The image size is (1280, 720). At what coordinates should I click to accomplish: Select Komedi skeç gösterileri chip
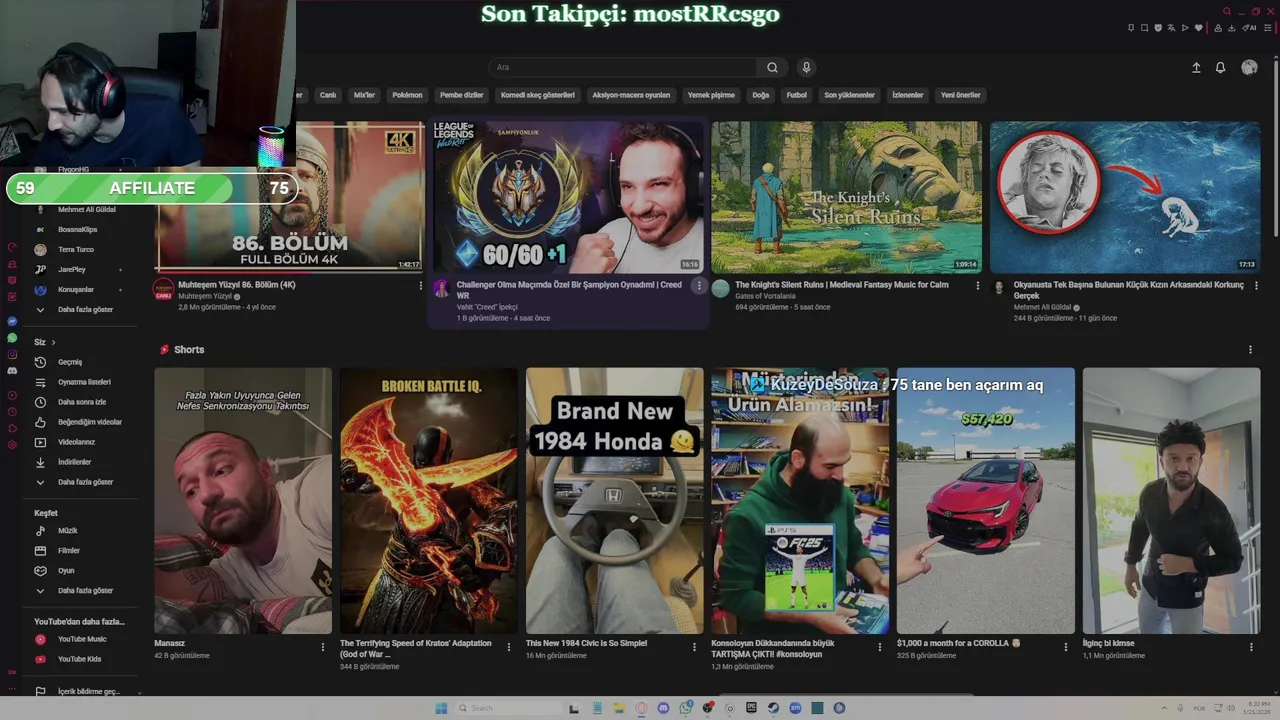click(538, 95)
